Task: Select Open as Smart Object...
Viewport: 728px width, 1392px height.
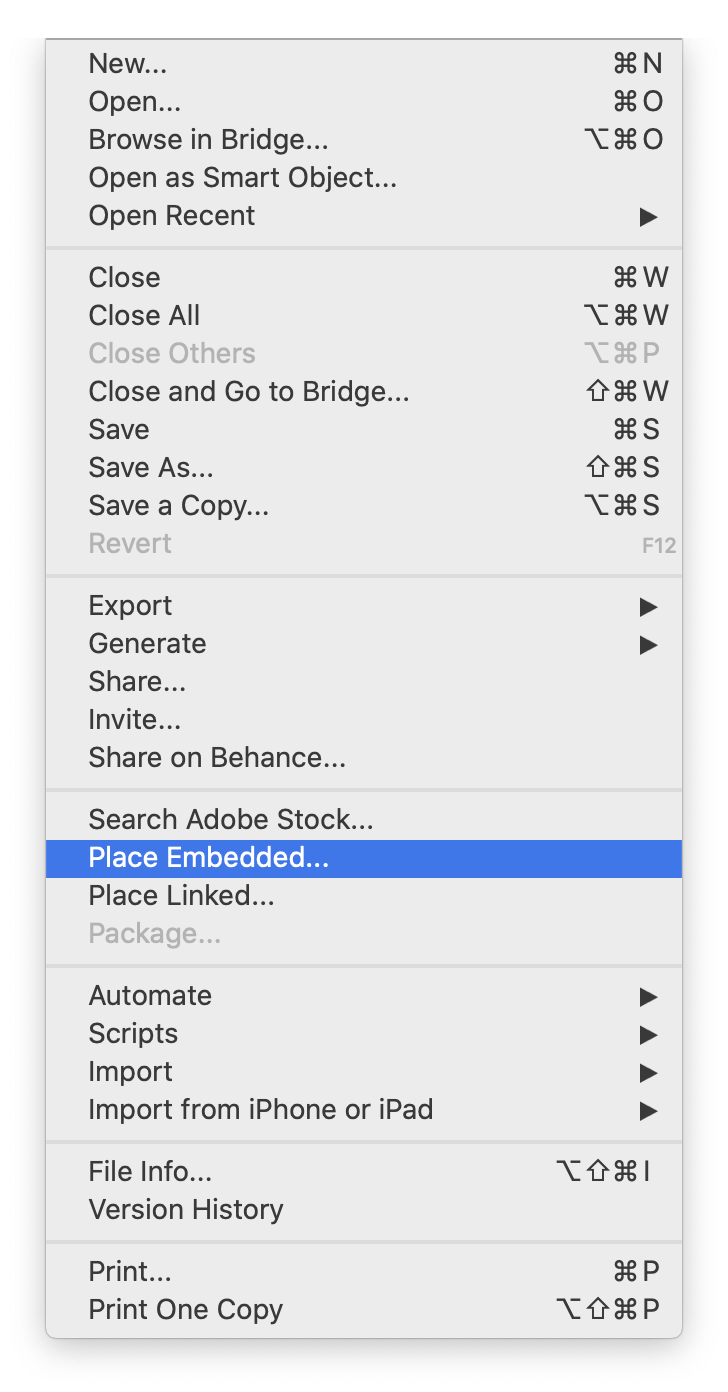Action: coord(364,178)
